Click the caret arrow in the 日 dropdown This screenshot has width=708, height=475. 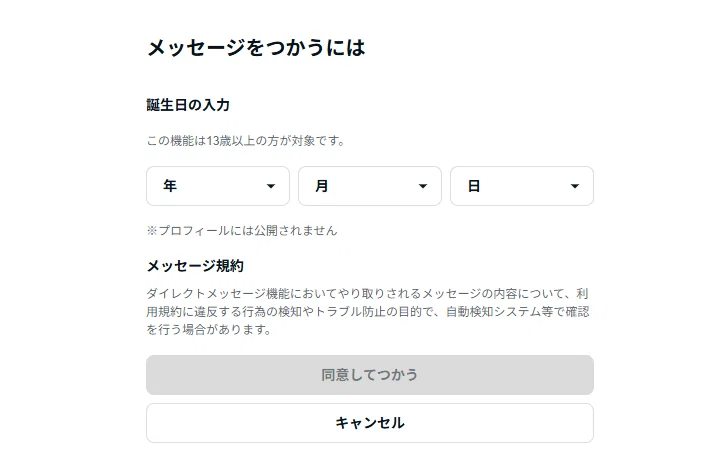575,186
